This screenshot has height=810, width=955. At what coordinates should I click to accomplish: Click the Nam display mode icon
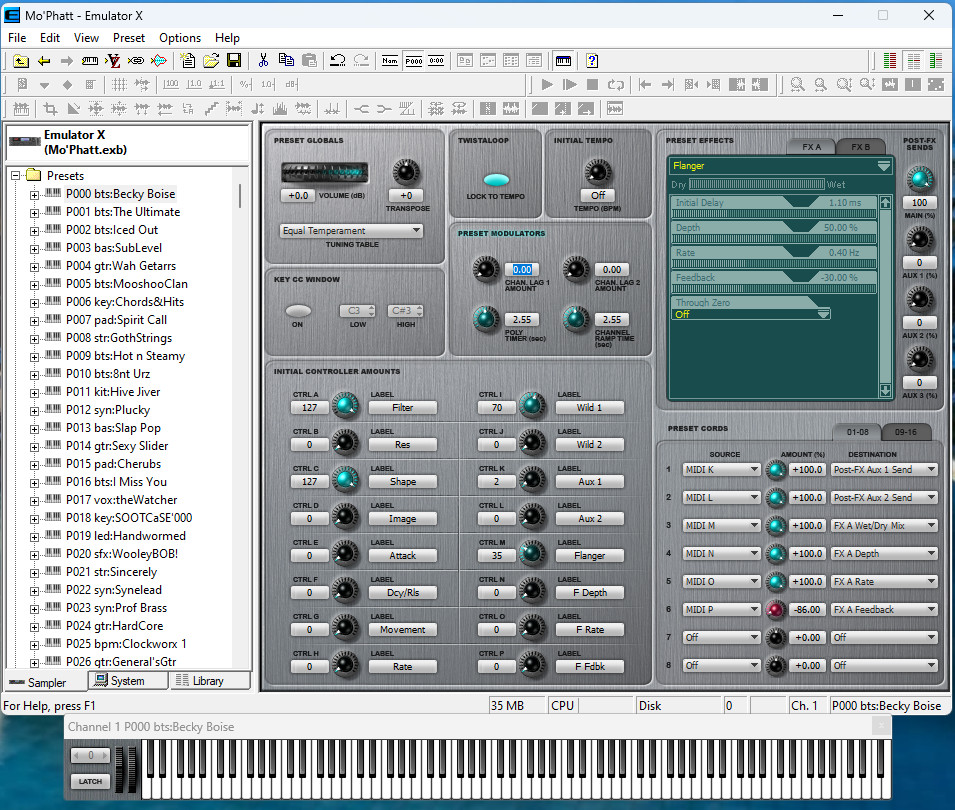(x=390, y=61)
